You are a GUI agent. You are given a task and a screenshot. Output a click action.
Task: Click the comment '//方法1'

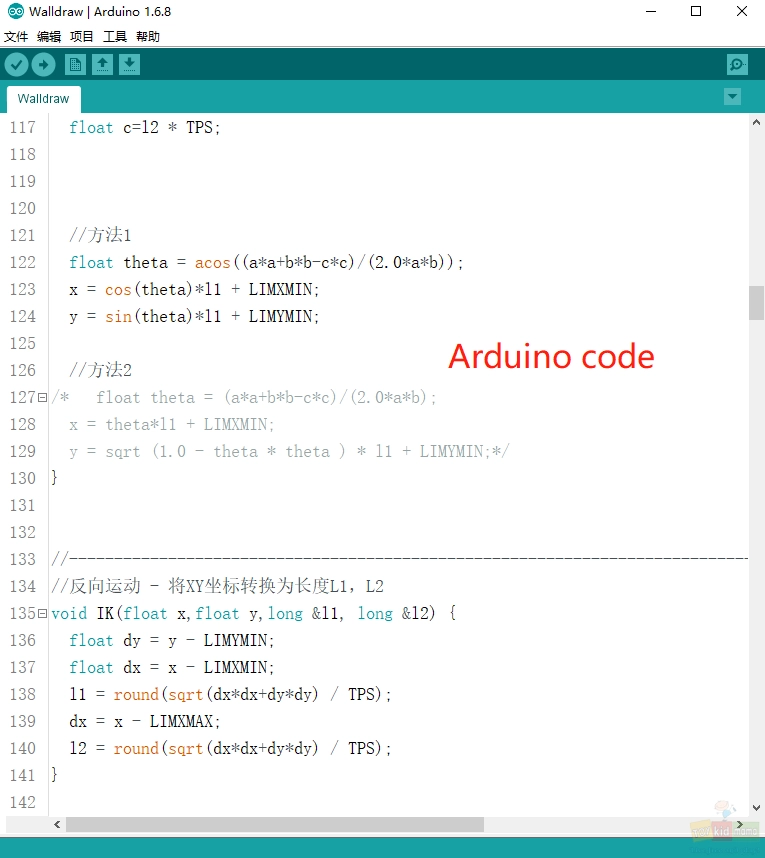coord(100,235)
